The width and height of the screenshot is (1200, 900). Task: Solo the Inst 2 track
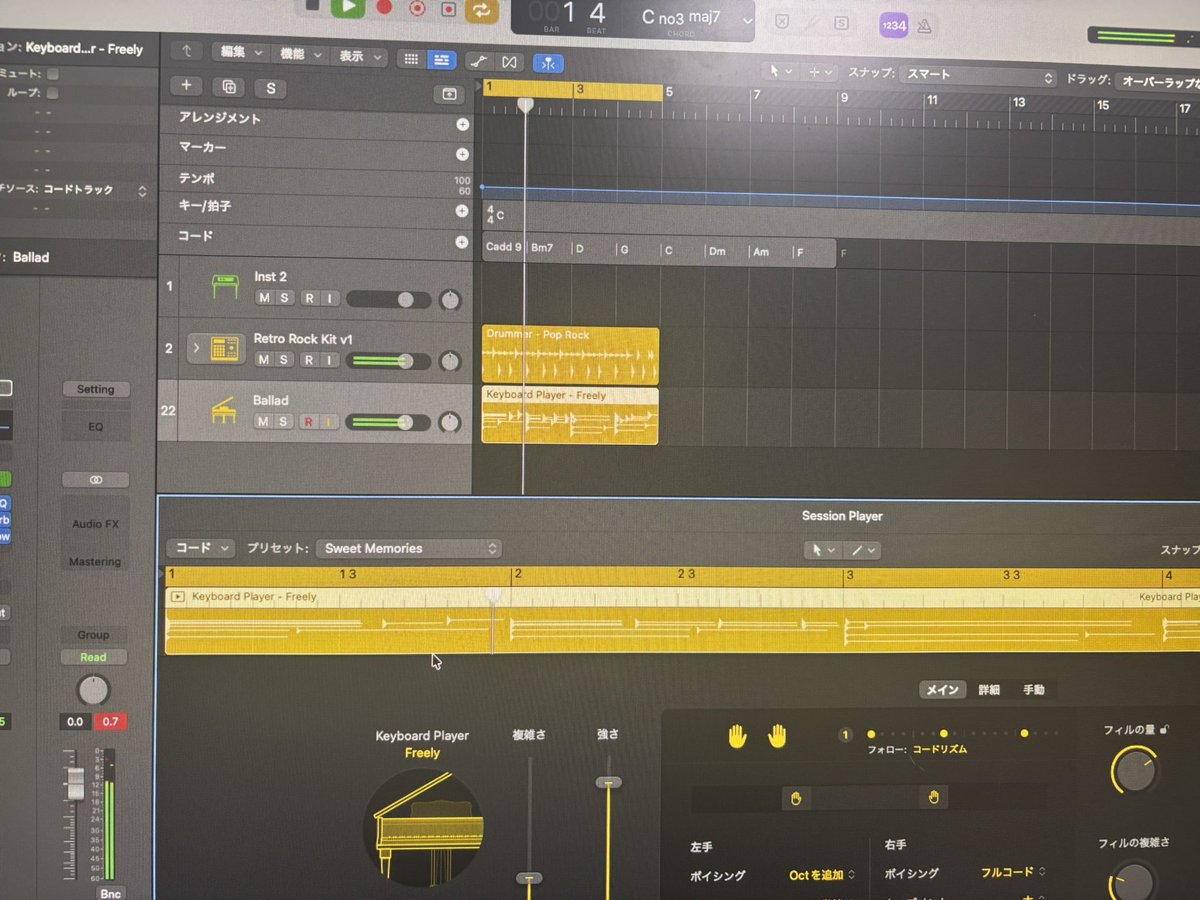pyautogui.click(x=285, y=298)
